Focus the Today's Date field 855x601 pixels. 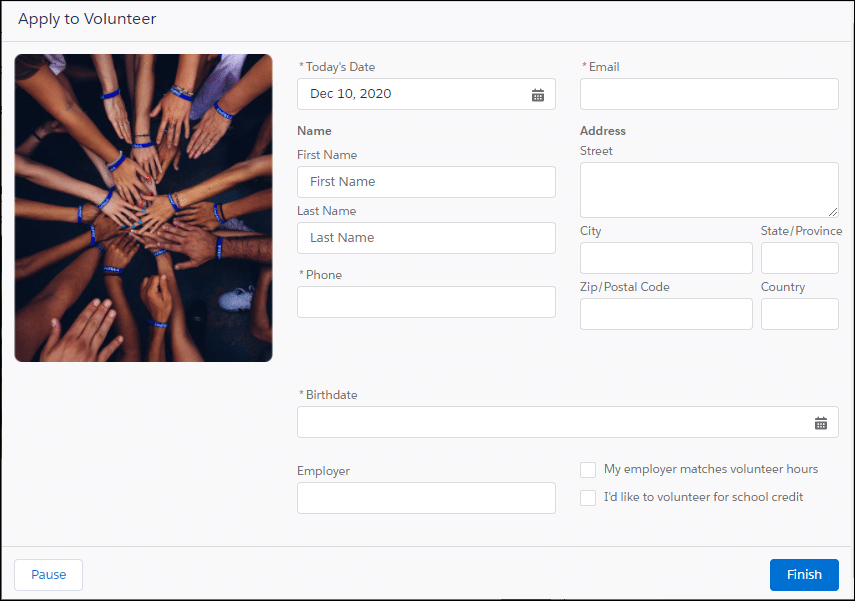(x=426, y=94)
